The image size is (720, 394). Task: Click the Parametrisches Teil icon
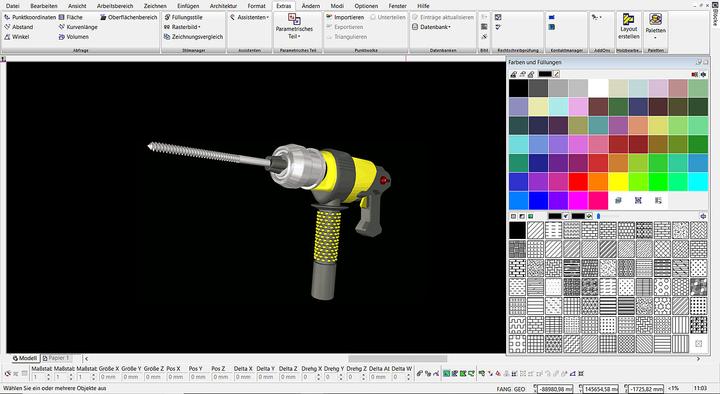pyautogui.click(x=294, y=20)
